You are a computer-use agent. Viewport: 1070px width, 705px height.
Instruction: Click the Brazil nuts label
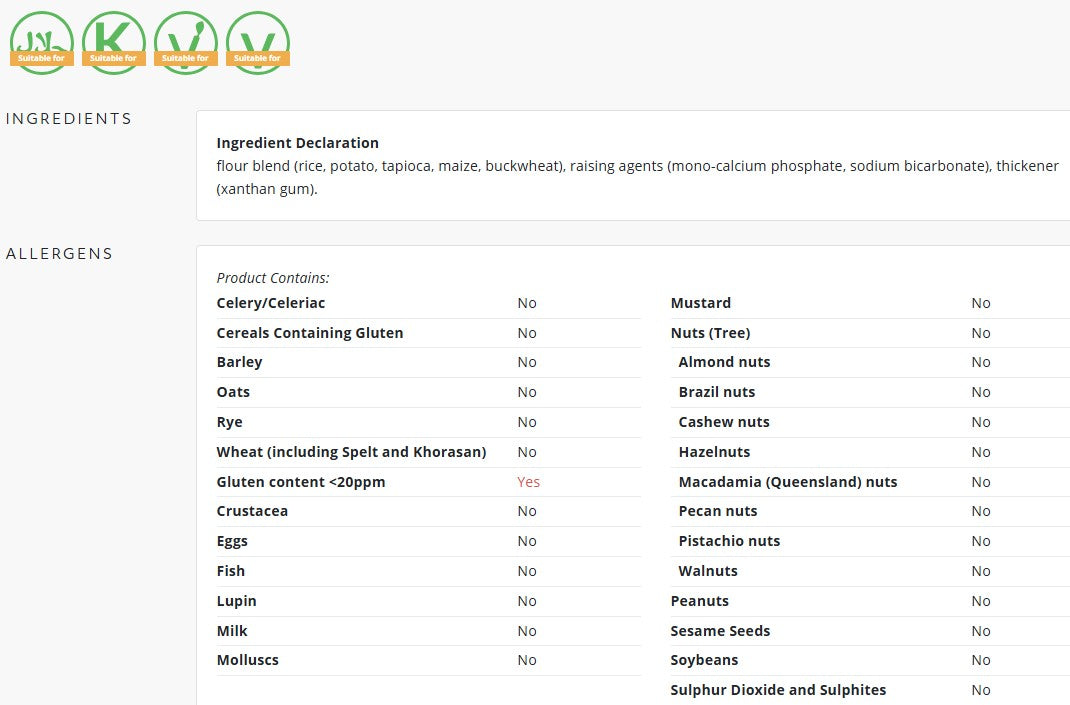click(x=717, y=392)
